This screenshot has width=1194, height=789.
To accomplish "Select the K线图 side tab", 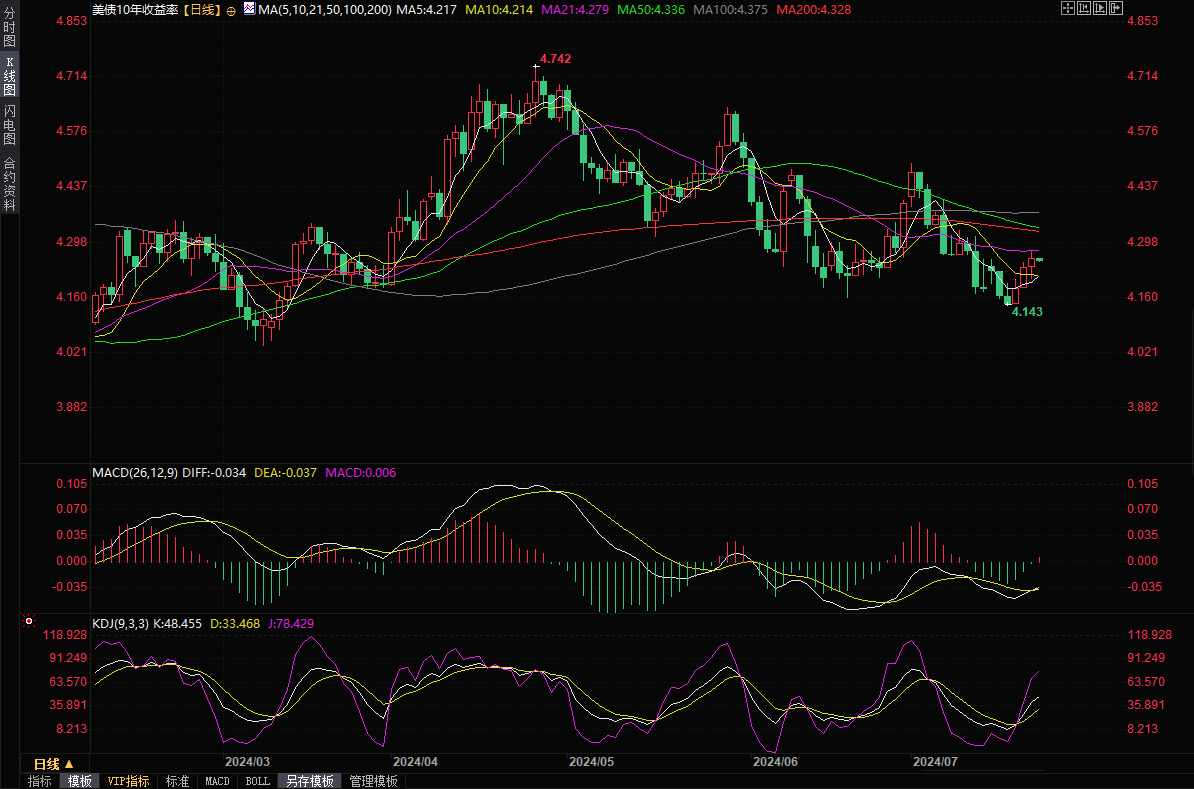I will coord(9,76).
